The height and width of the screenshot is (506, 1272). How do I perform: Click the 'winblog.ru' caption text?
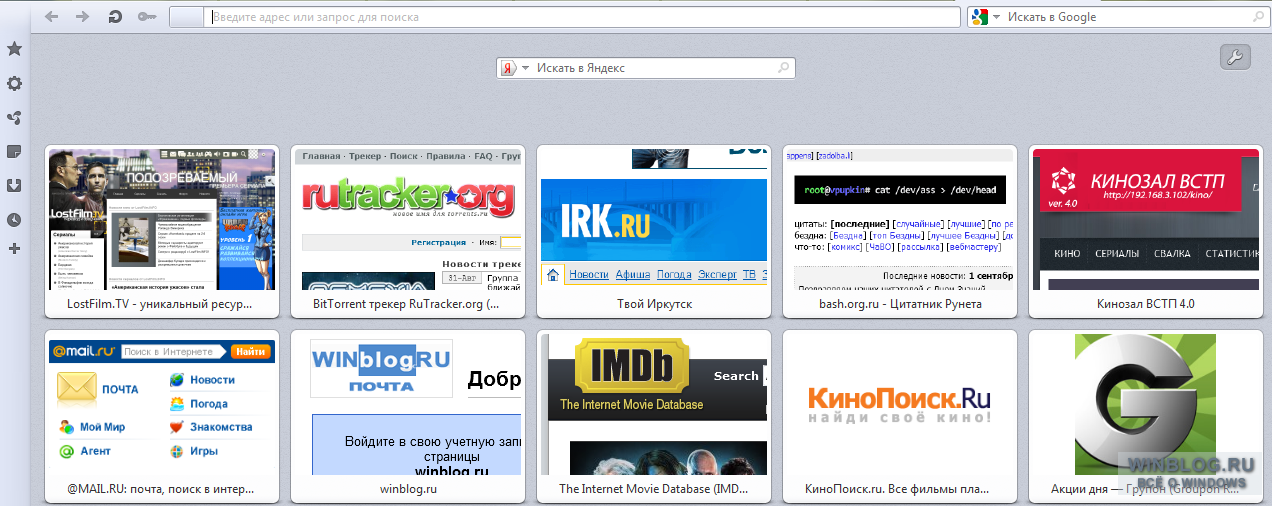pyautogui.click(x=408, y=490)
